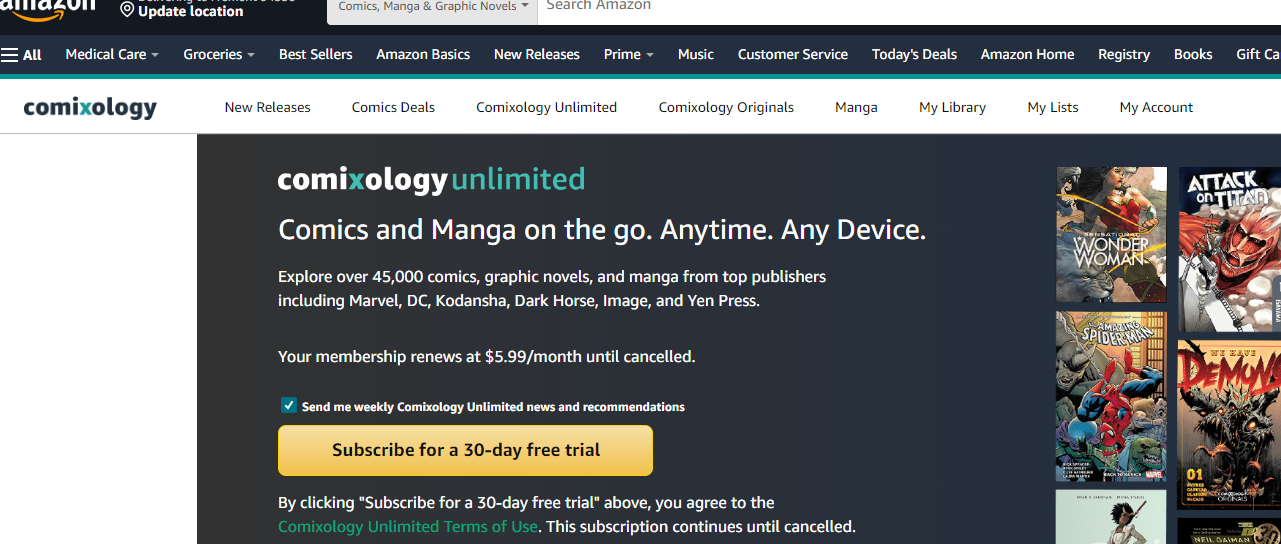
Task: Open Today's Deals
Action: pyautogui.click(x=914, y=55)
